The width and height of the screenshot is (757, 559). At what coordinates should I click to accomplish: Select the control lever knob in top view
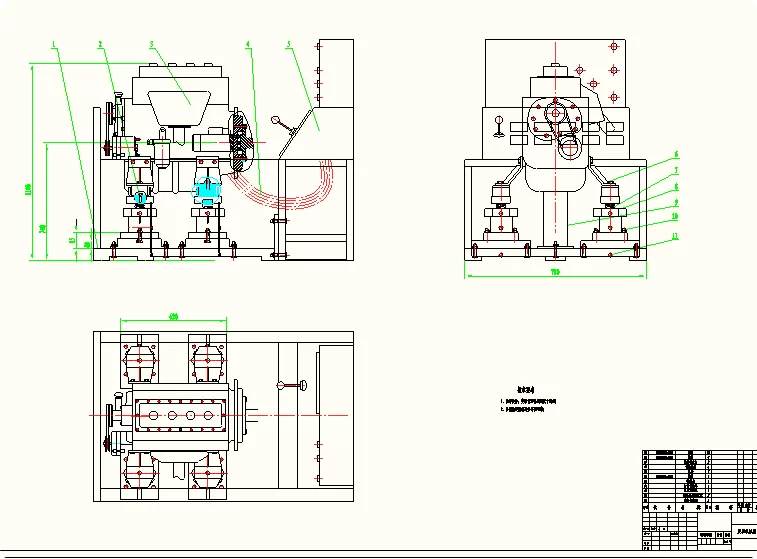(303, 385)
